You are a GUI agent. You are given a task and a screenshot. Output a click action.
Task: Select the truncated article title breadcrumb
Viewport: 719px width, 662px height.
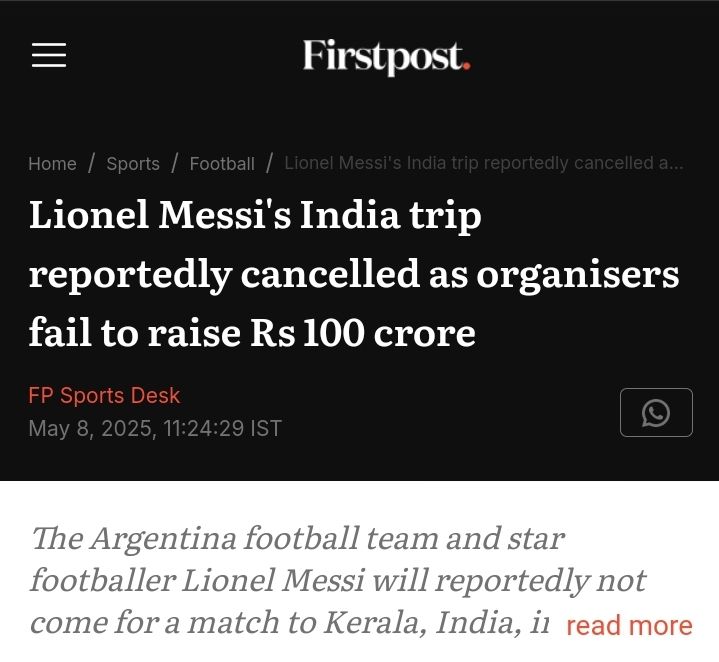tap(484, 163)
